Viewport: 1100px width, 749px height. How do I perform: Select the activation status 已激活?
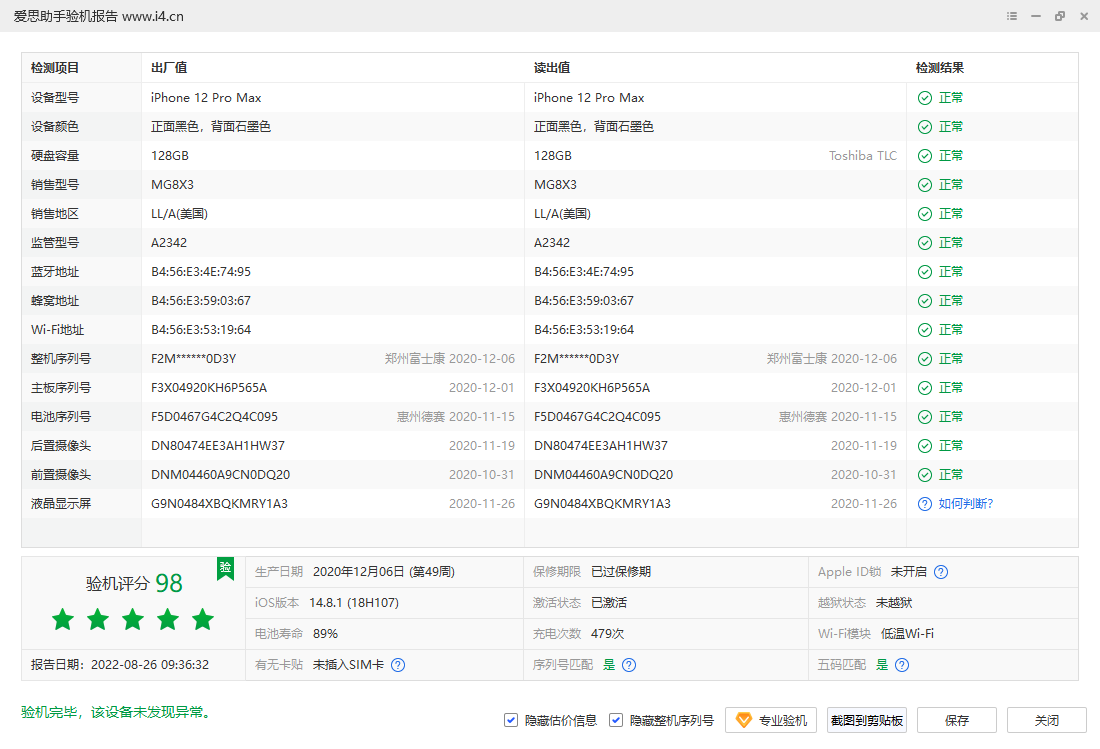[x=609, y=603]
